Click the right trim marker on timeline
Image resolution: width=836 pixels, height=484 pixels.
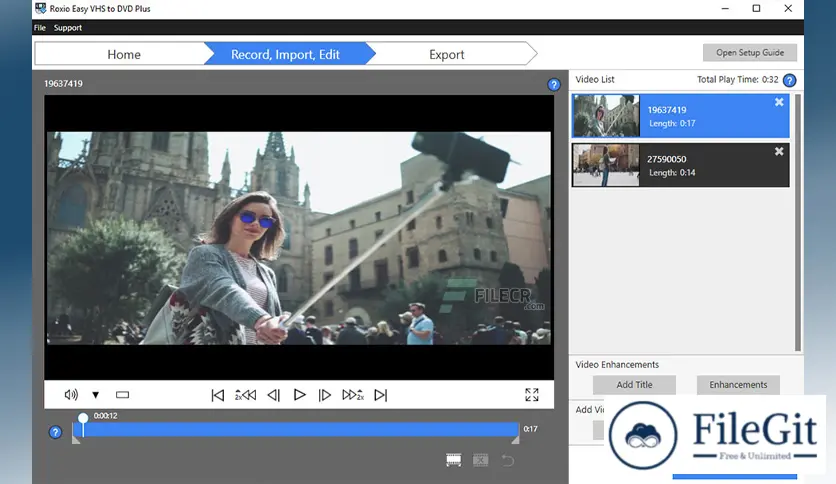pos(515,439)
